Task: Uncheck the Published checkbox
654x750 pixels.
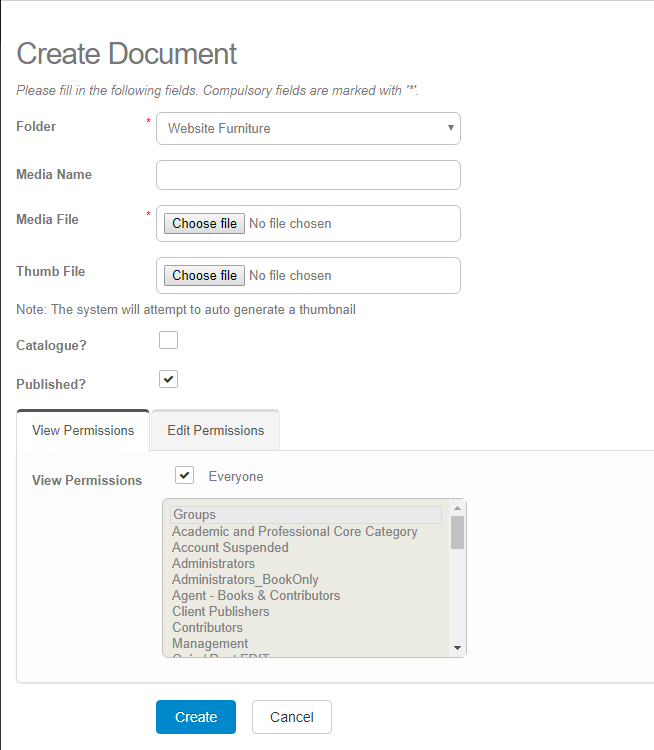Action: click(x=169, y=379)
